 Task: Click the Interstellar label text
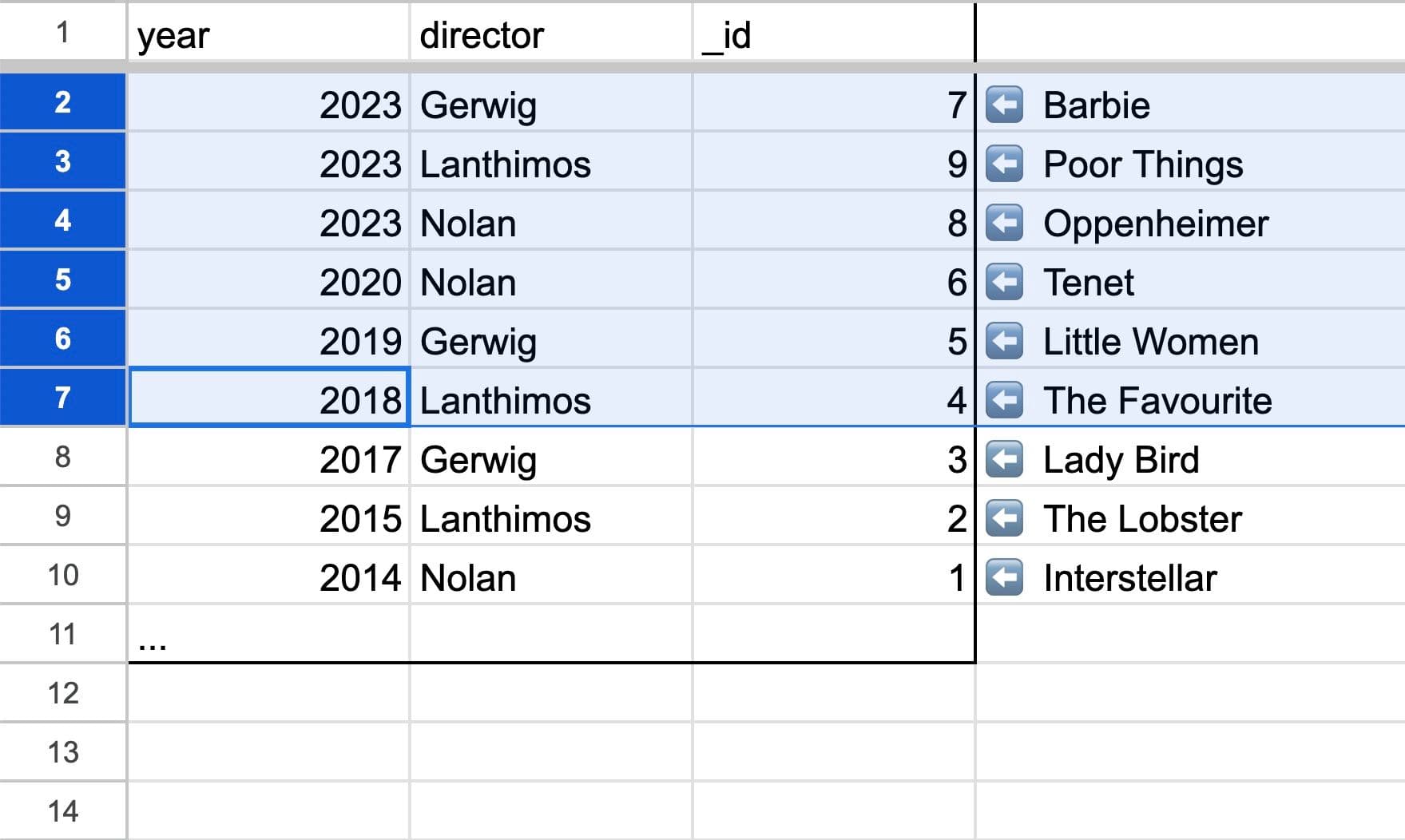click(x=1130, y=577)
